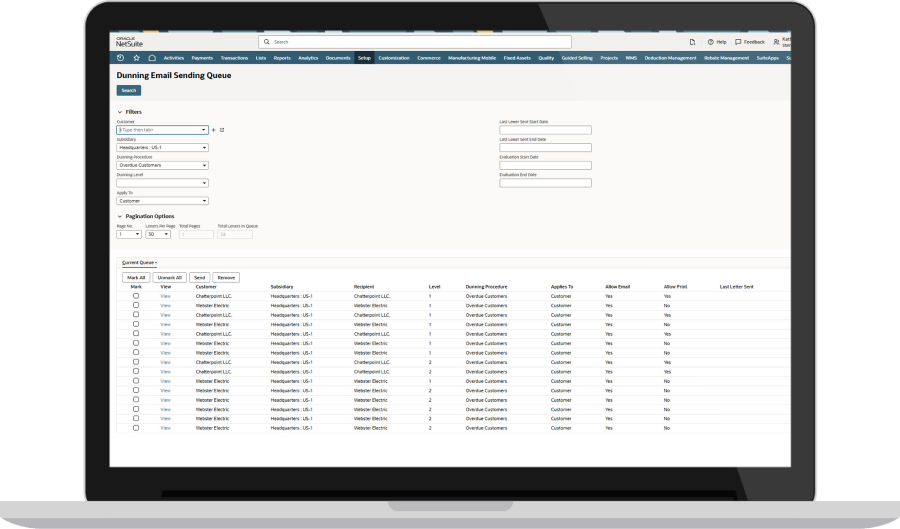Open the Feedback icon in header
This screenshot has width=900, height=529.
pos(739,42)
